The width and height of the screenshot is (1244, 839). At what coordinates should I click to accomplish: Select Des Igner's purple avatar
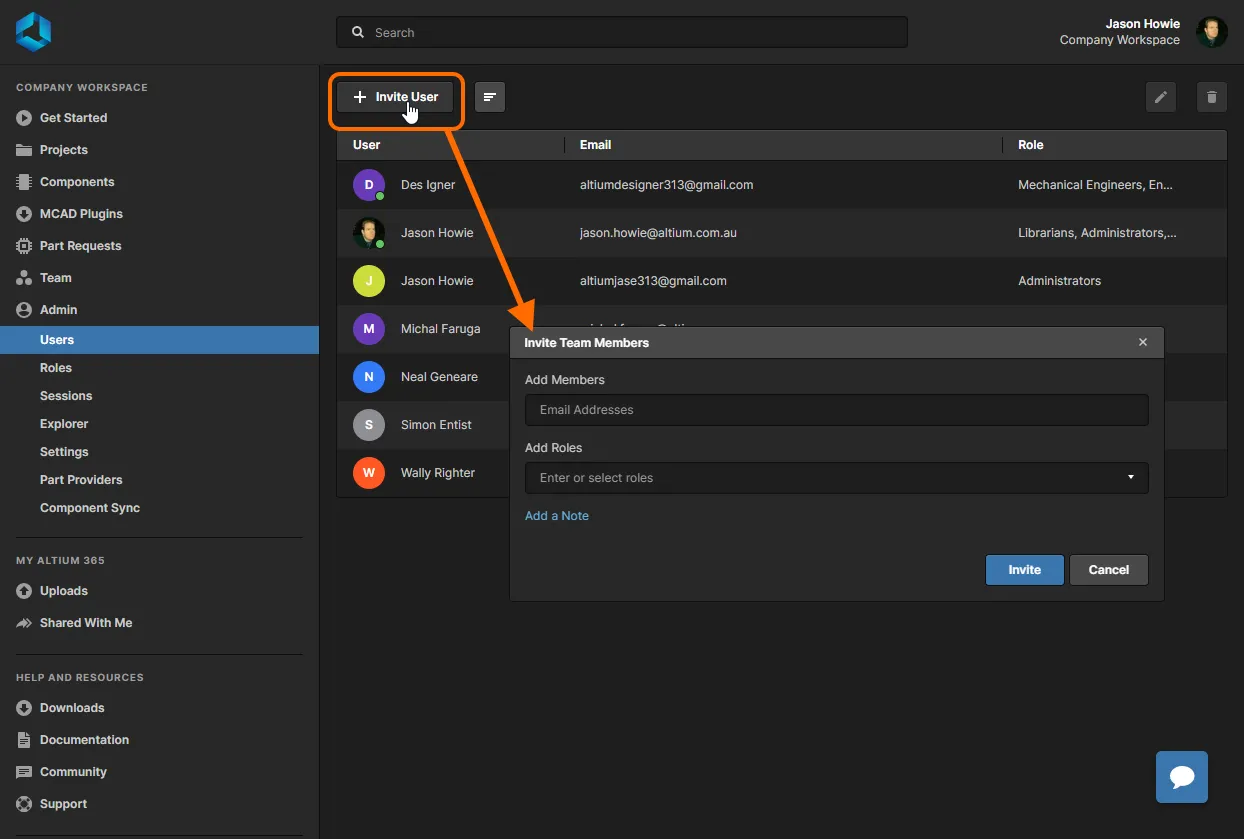tap(368, 185)
